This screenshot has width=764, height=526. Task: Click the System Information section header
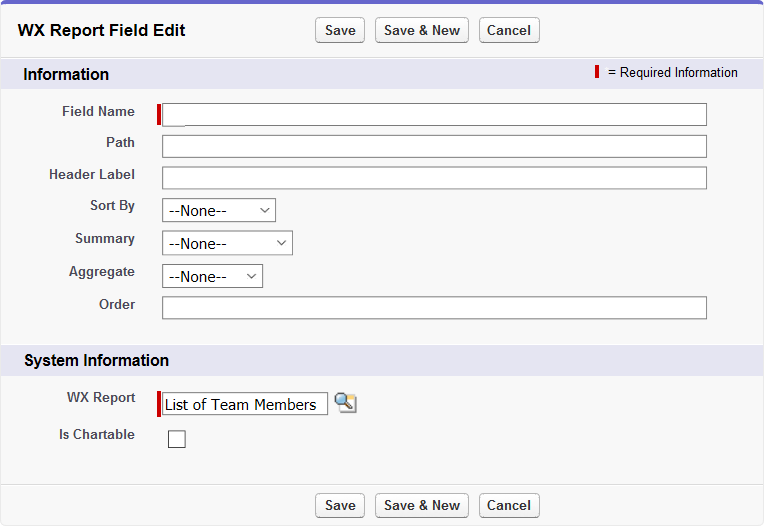click(x=96, y=360)
